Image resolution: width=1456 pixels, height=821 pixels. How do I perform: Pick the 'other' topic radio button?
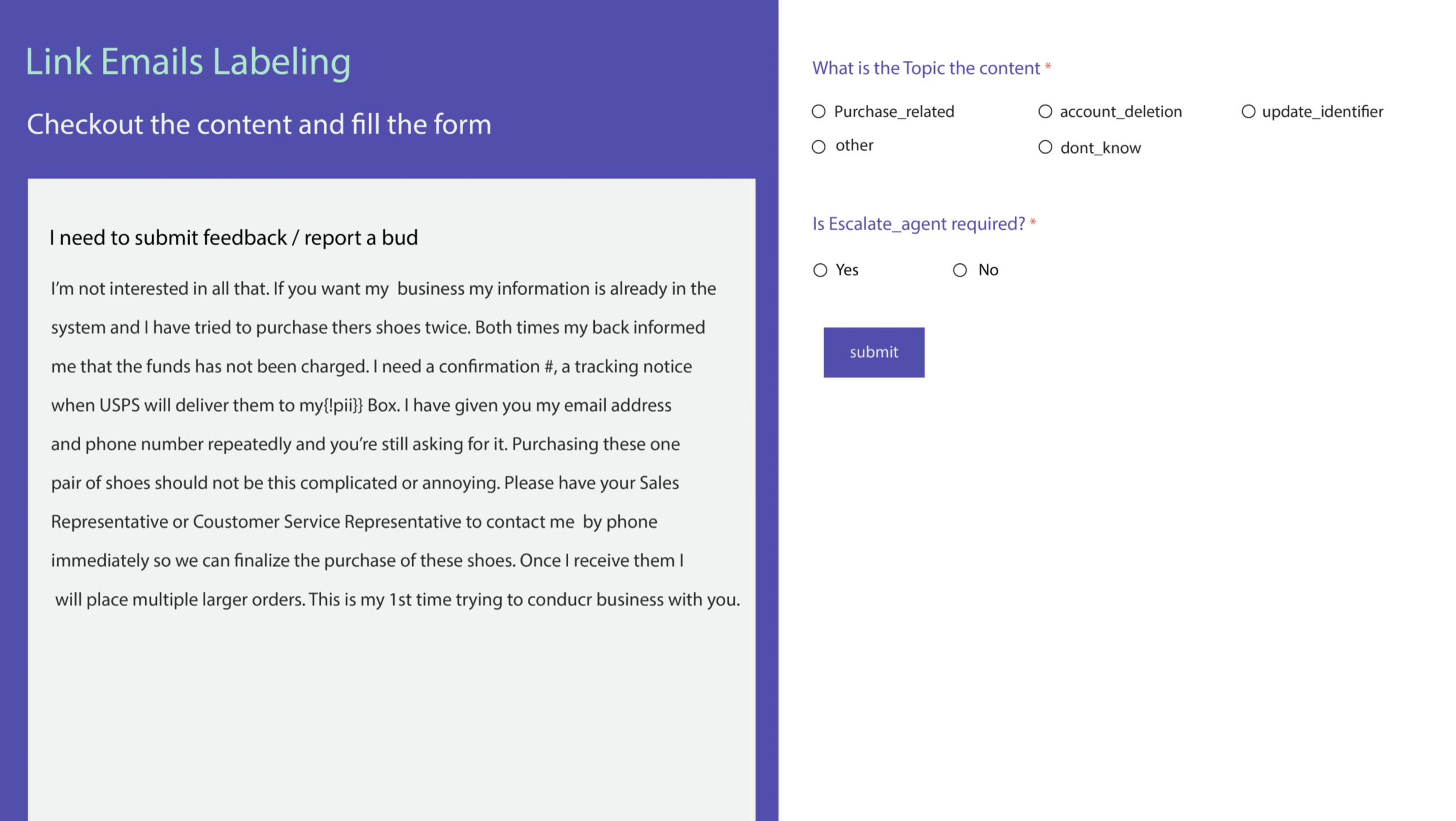(818, 147)
